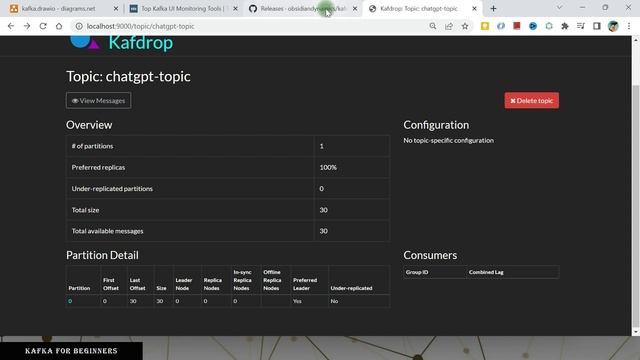The width and height of the screenshot is (640, 360).
Task: Open the tab search chevron
Action: pyautogui.click(x=560, y=8)
